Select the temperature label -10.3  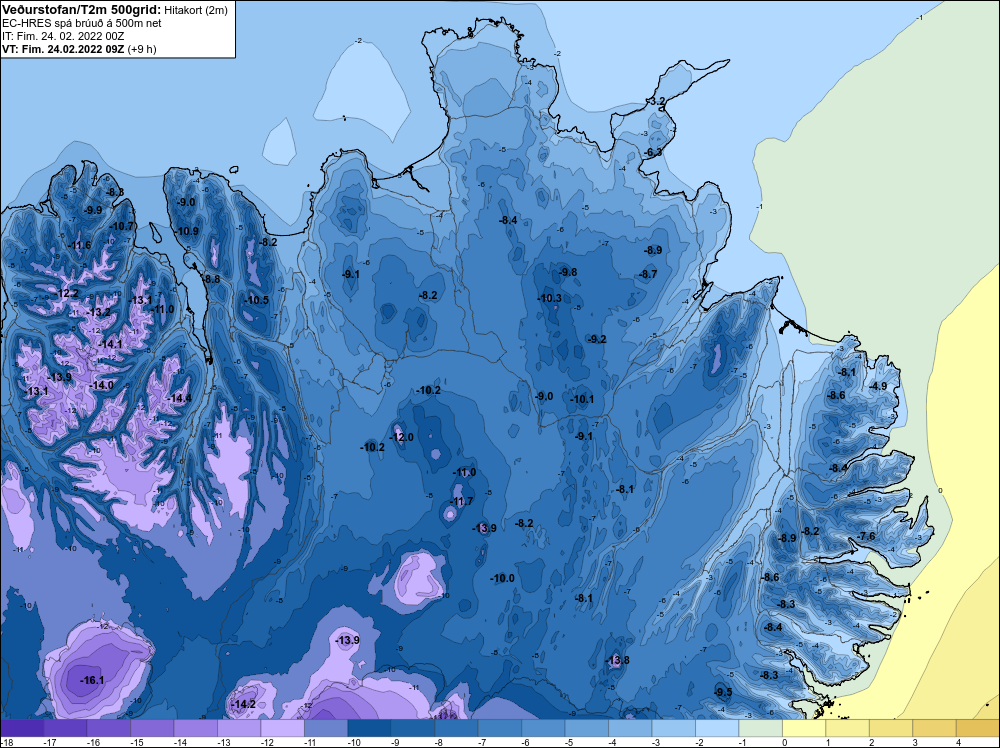point(549,298)
